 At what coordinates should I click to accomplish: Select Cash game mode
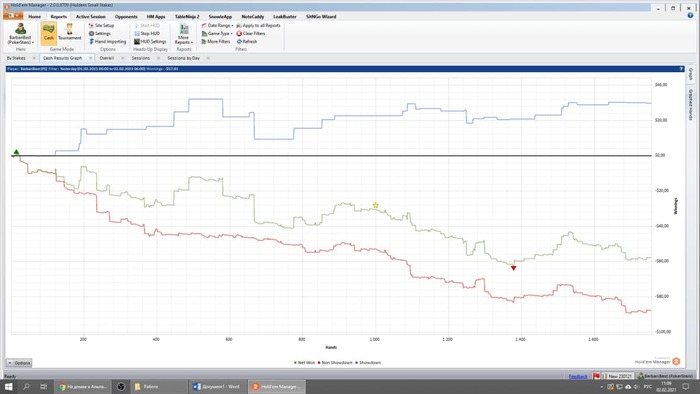click(x=48, y=33)
